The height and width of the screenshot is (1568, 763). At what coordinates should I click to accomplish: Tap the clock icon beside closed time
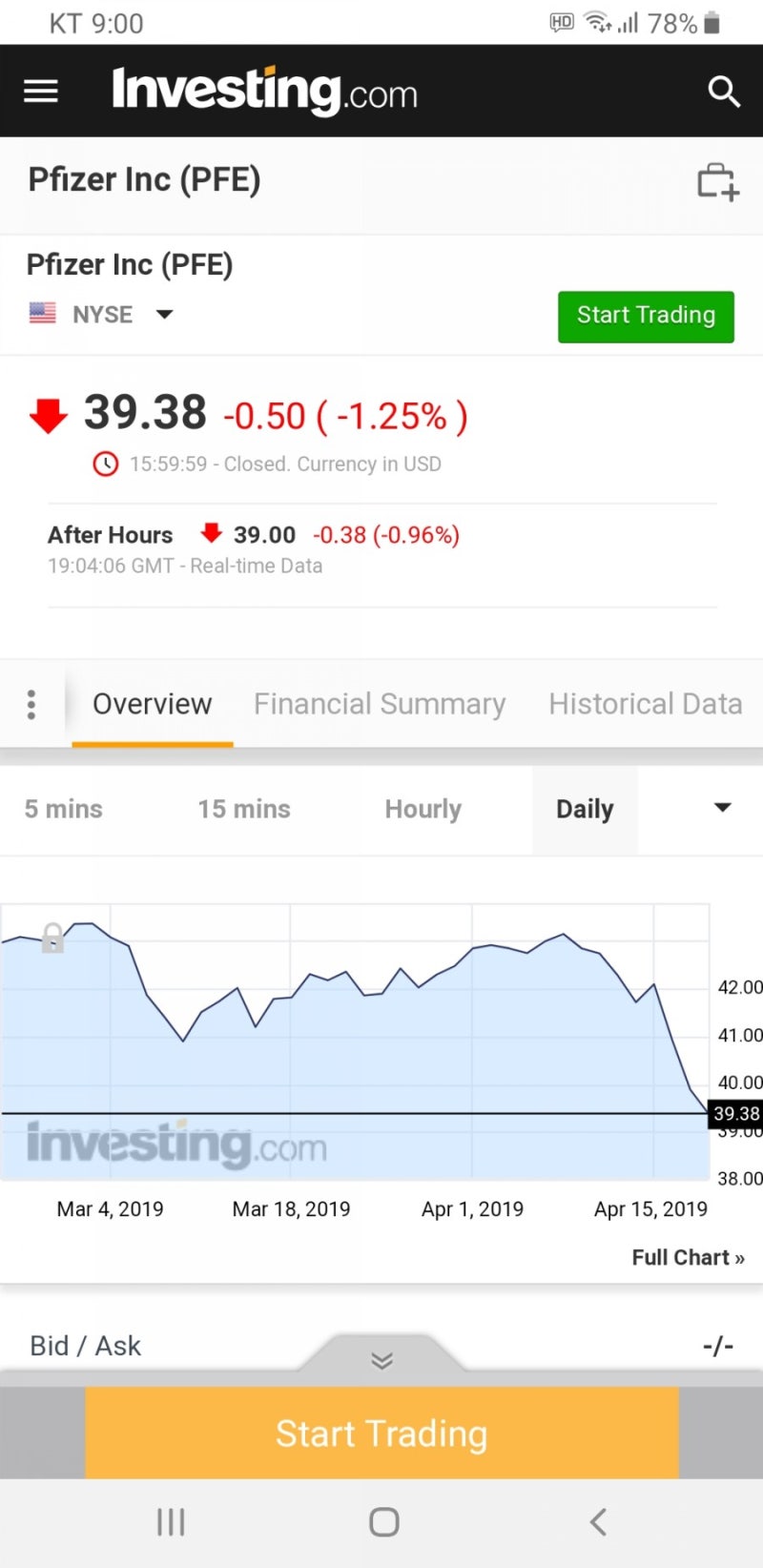coord(105,464)
